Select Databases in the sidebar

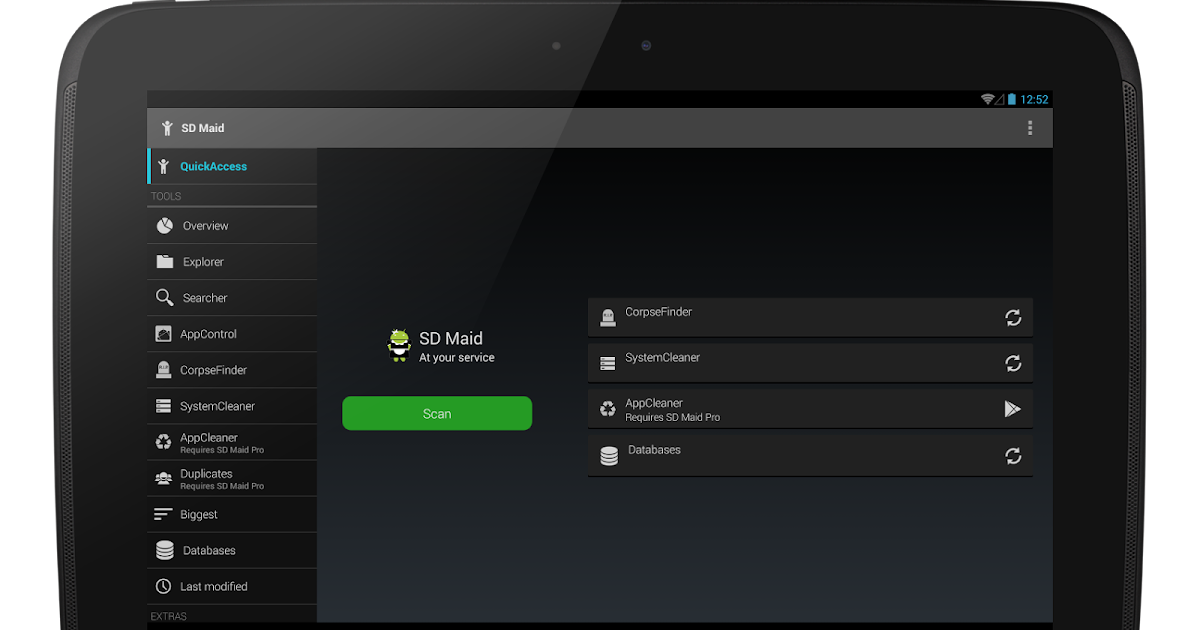[x=232, y=550]
